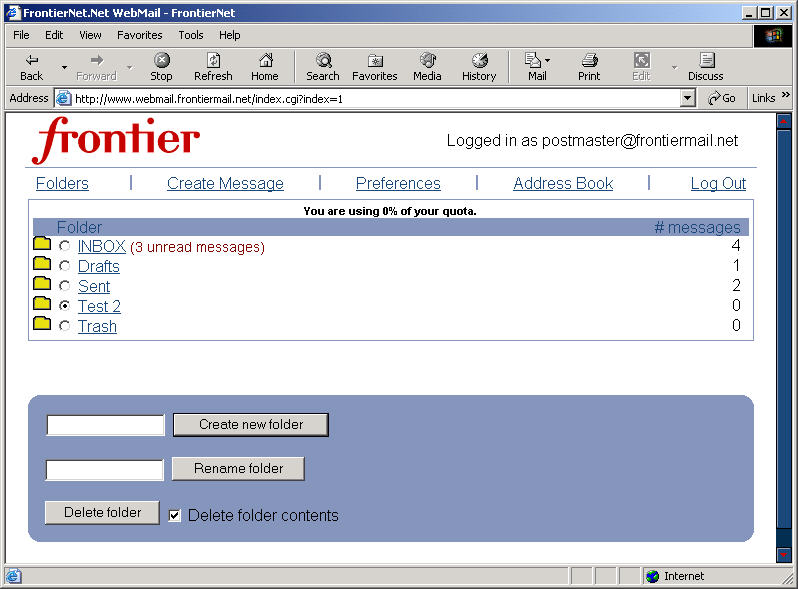
Task: Expand the Links bar chevron
Action: pyautogui.click(x=785, y=95)
